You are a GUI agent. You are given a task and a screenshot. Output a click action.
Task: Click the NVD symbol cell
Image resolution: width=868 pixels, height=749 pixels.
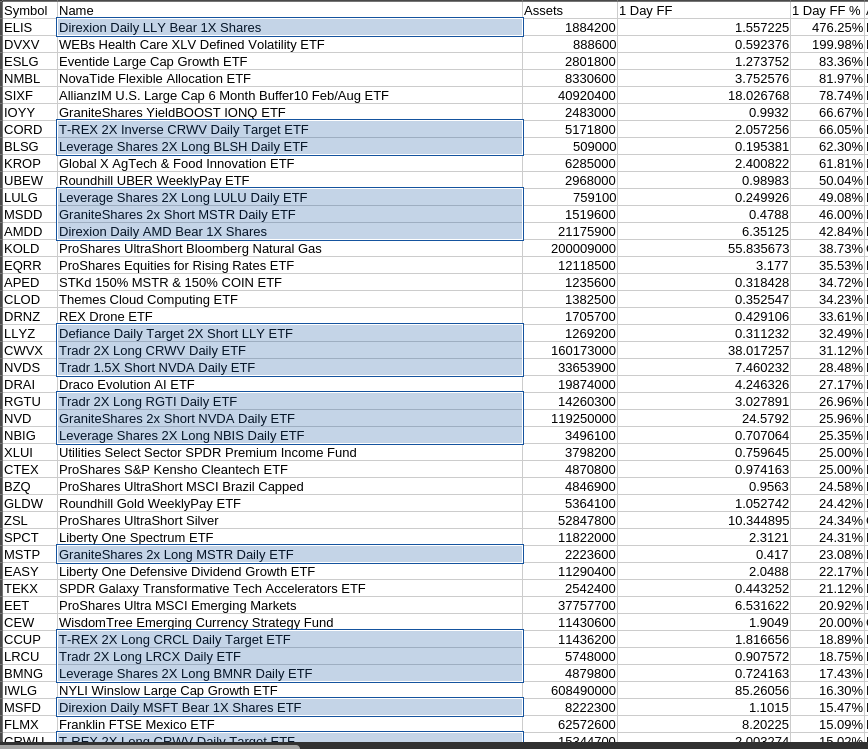pos(29,419)
